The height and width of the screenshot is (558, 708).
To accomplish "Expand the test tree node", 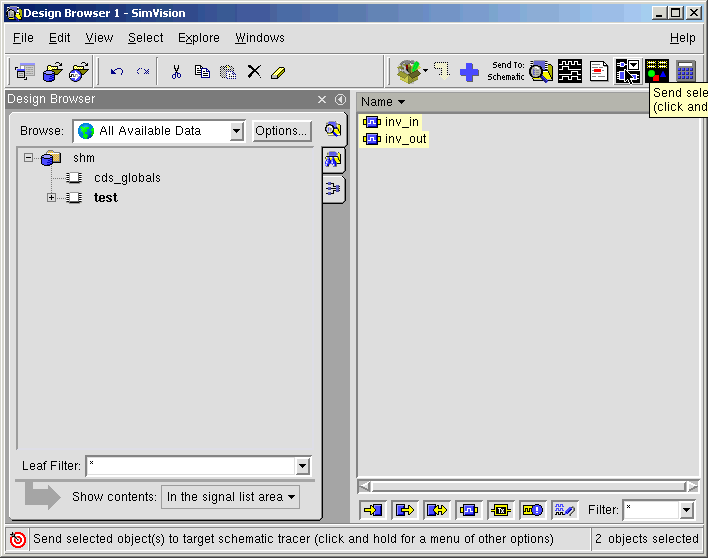I will click(x=52, y=198).
